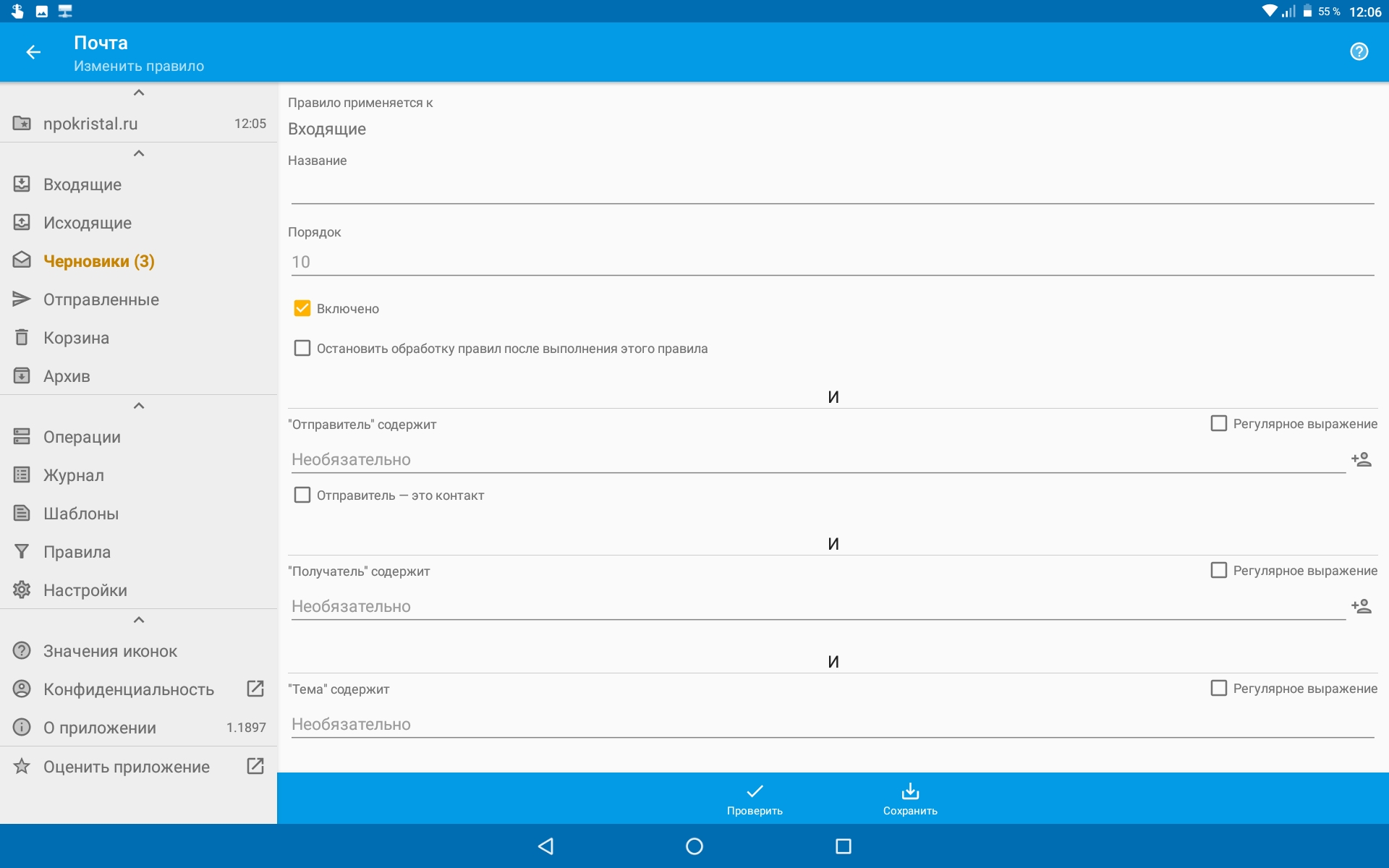Go to Входящие folder
Viewport: 1389px width, 868px height.
click(x=82, y=184)
